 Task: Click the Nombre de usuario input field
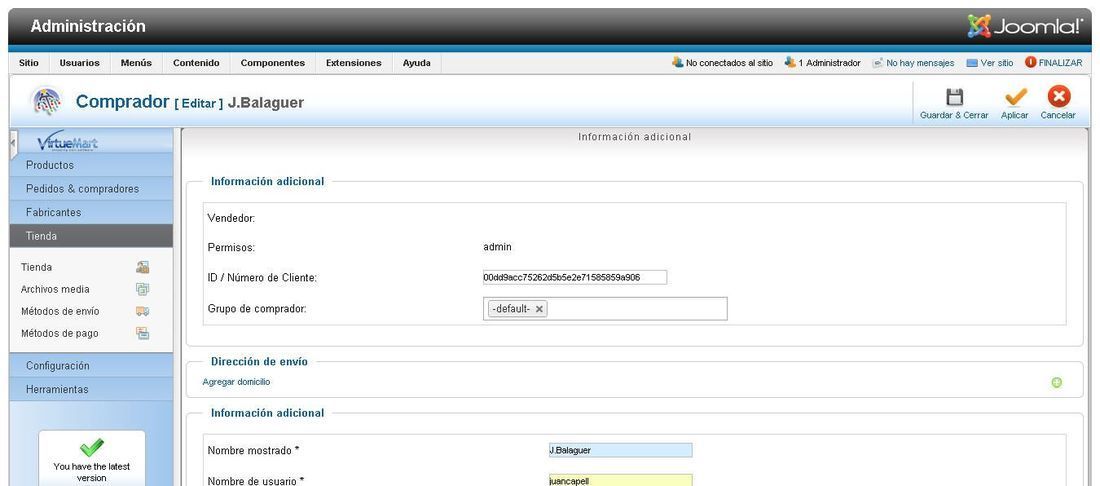(620, 481)
